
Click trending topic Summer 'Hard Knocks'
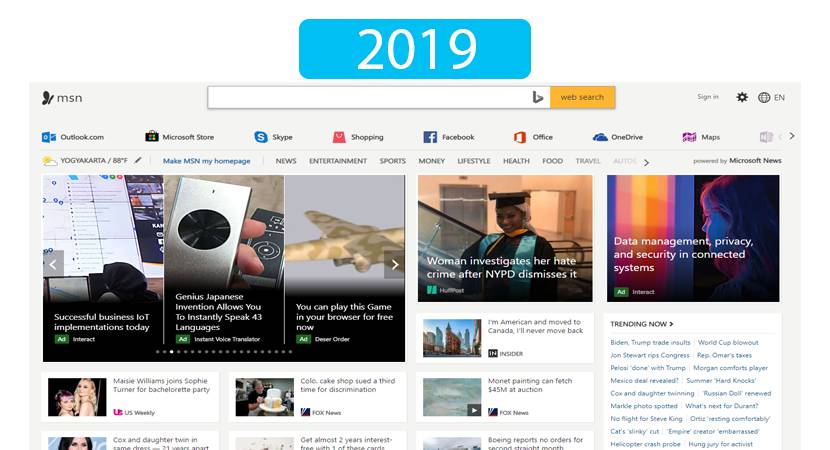click(x=721, y=381)
